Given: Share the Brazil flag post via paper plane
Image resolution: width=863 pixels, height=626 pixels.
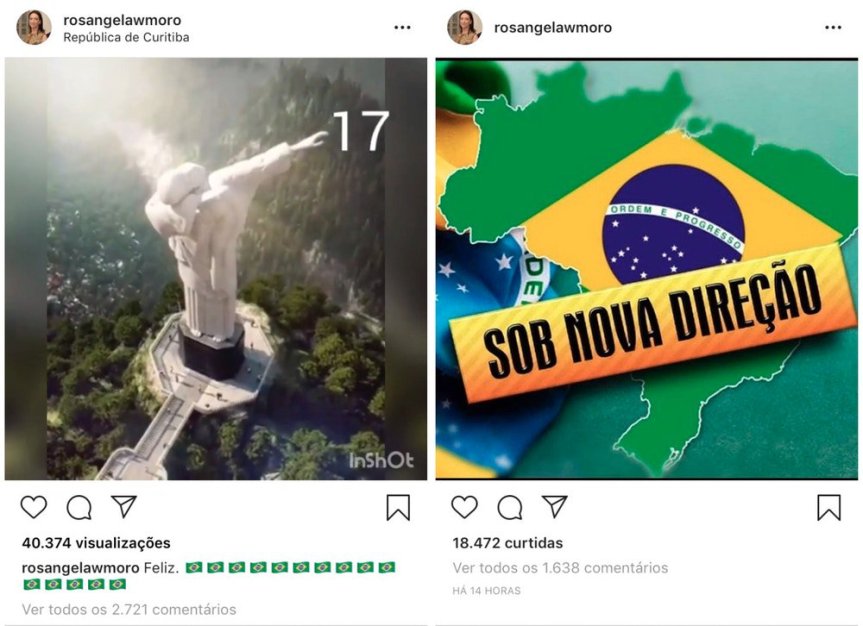Looking at the screenshot, I should tap(555, 507).
